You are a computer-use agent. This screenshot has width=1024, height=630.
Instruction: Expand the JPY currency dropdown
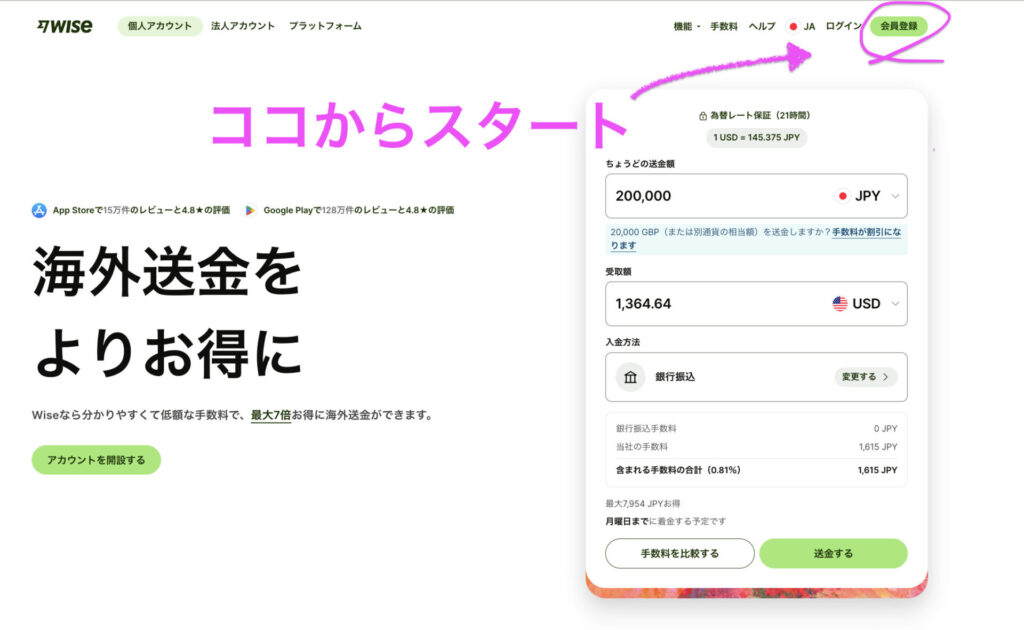(x=895, y=196)
